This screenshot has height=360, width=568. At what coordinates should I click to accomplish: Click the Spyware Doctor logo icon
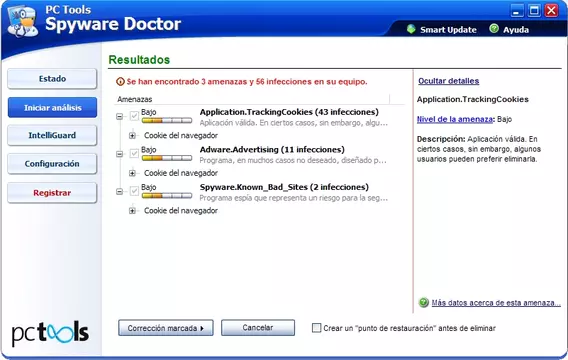pos(23,22)
